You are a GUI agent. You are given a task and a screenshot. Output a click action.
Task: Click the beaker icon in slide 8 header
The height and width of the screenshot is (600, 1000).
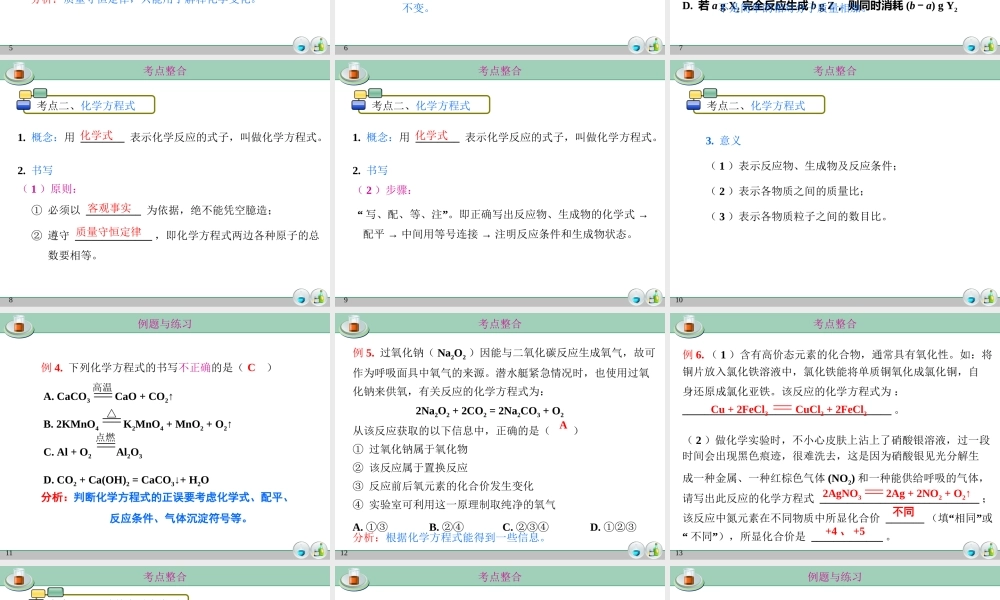19,74
